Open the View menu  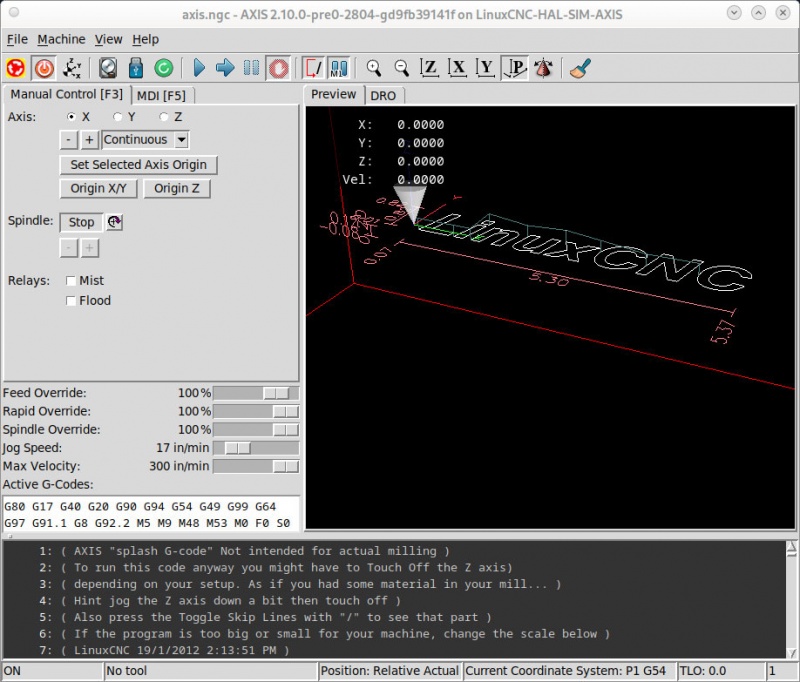click(108, 39)
